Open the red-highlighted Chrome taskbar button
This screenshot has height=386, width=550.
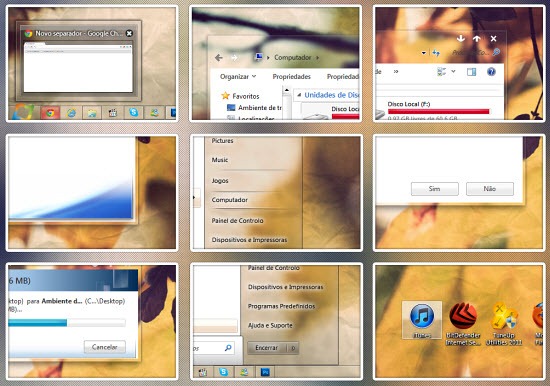tap(50, 113)
